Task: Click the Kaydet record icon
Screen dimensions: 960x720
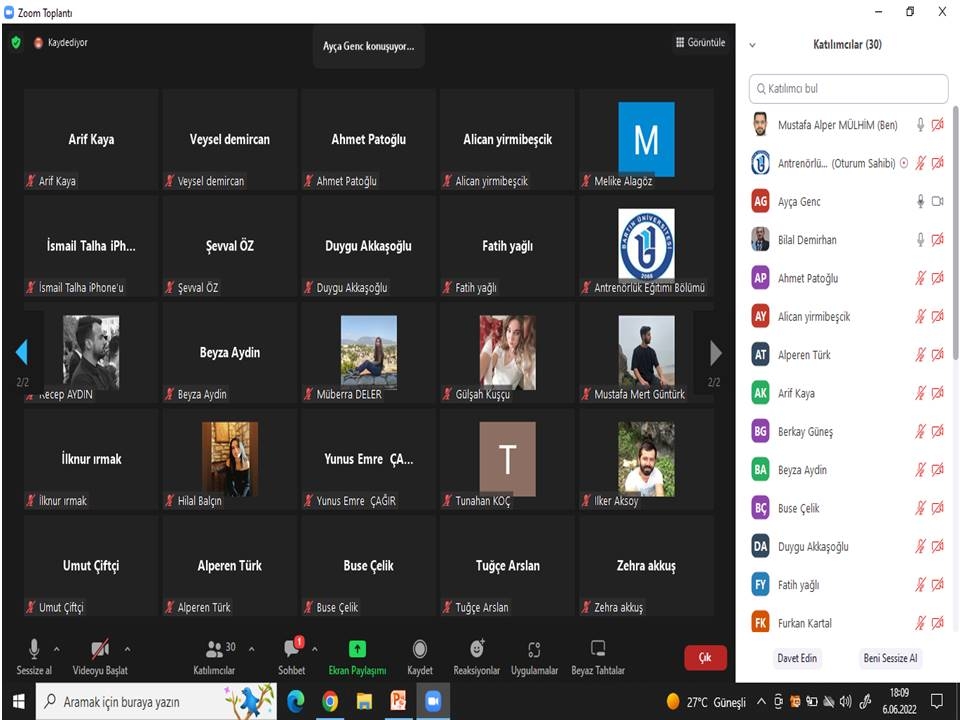Action: tap(420, 650)
